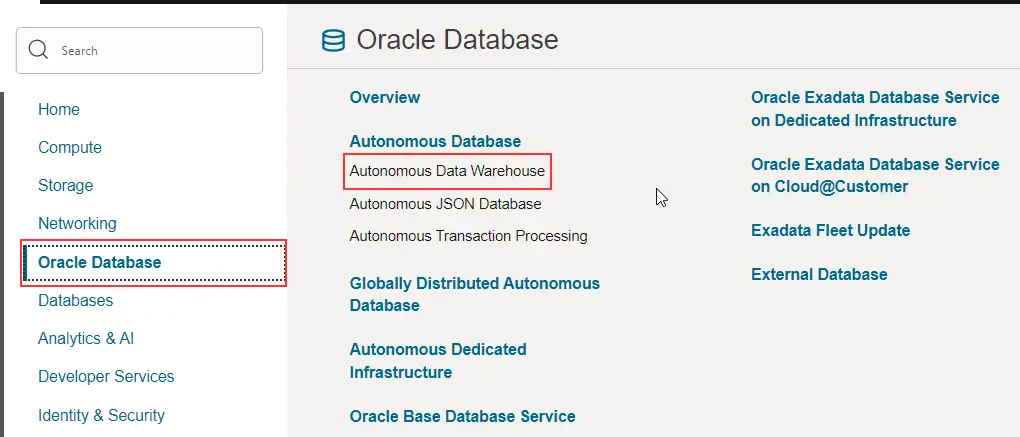Open Home in the navigation menu
The image size is (1020, 437).
[59, 109]
